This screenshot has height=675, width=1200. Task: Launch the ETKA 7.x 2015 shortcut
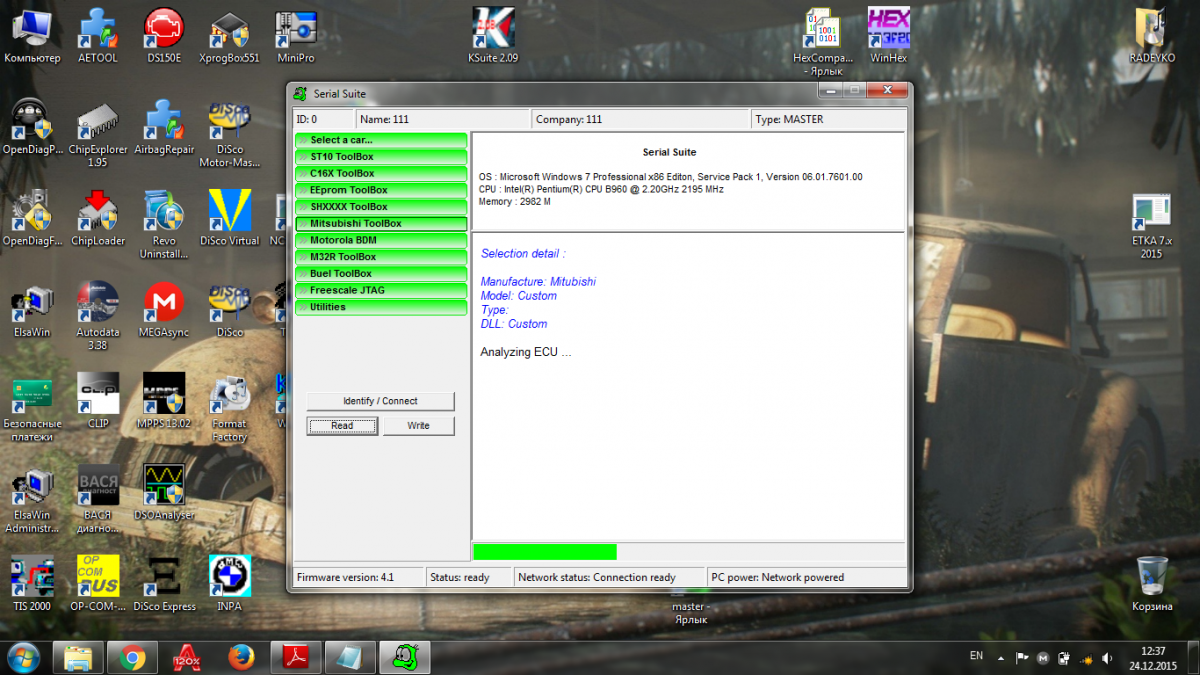(1152, 225)
